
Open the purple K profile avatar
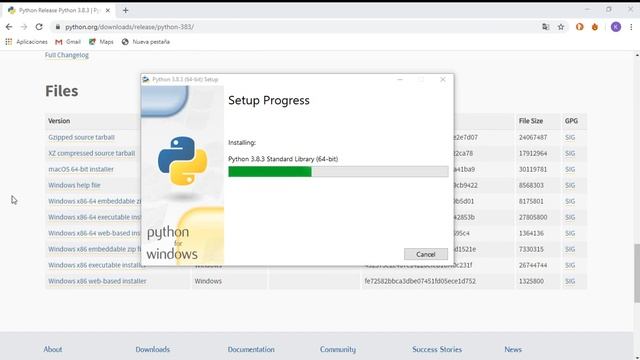point(616,27)
